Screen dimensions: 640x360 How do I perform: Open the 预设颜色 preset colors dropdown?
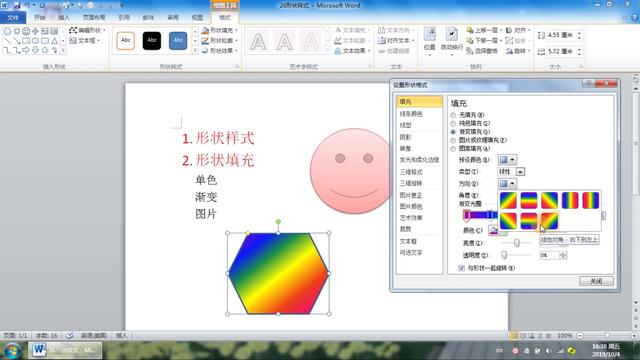[507, 160]
